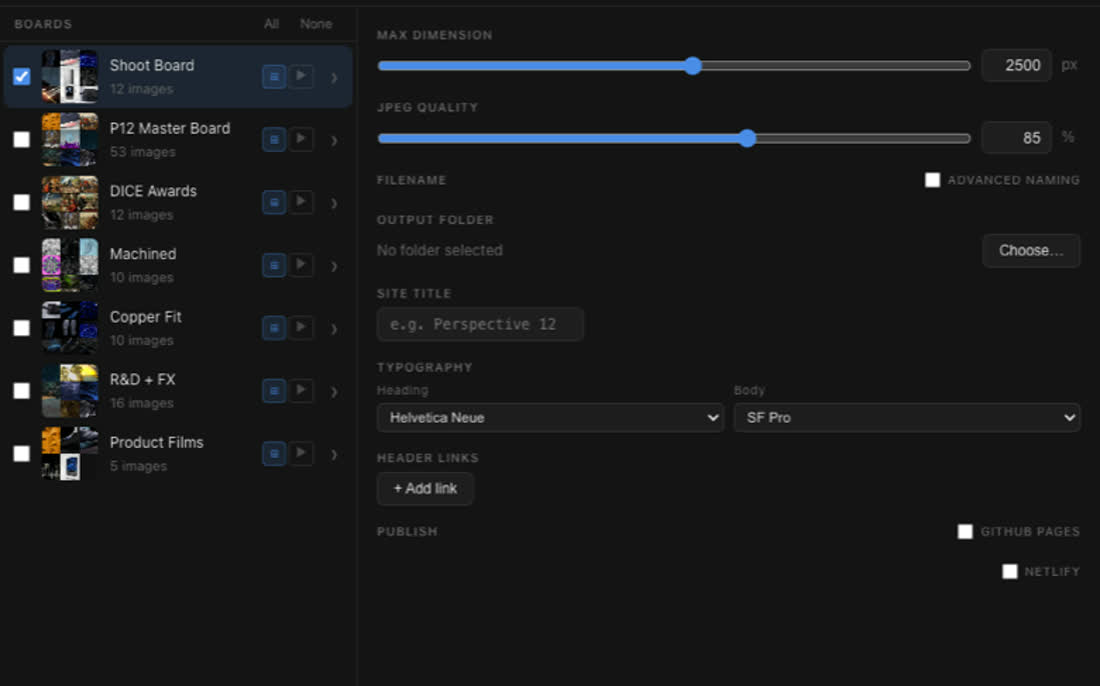The width and height of the screenshot is (1100, 686).
Task: Click the play icon for P12 Master Board
Action: pos(302,139)
